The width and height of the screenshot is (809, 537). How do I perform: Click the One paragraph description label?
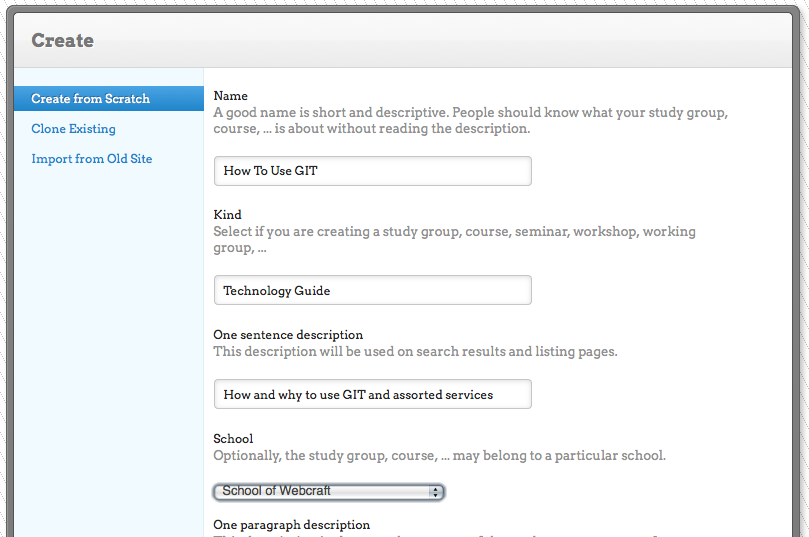pos(291,525)
